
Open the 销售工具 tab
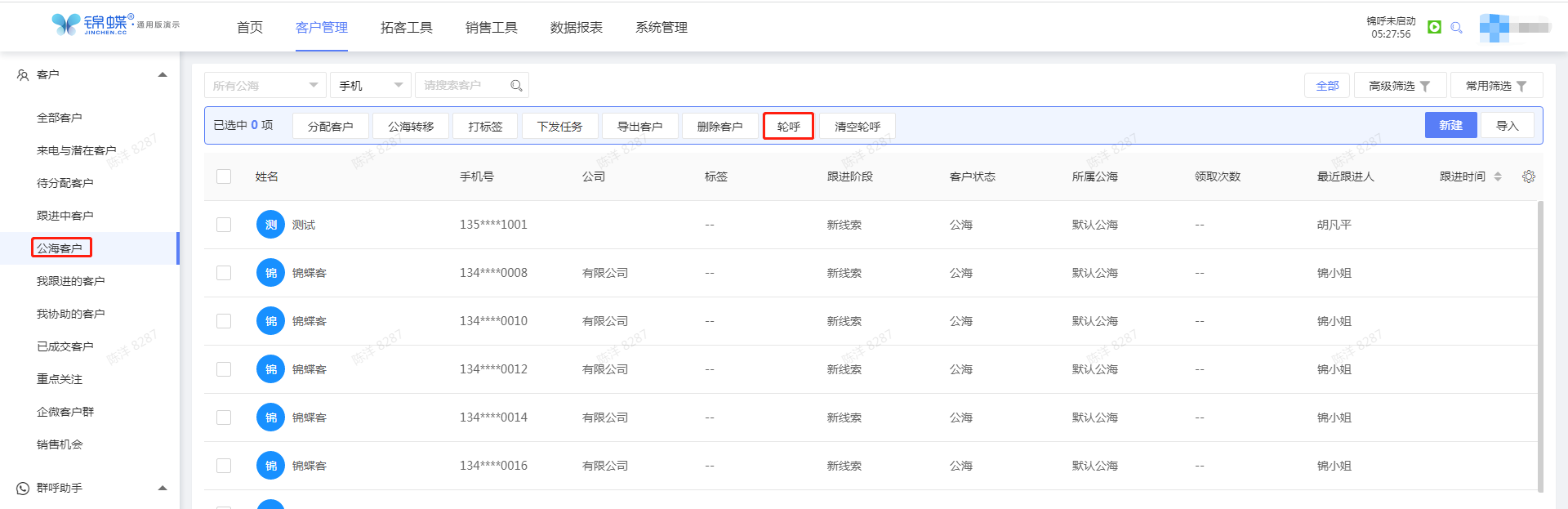click(492, 28)
